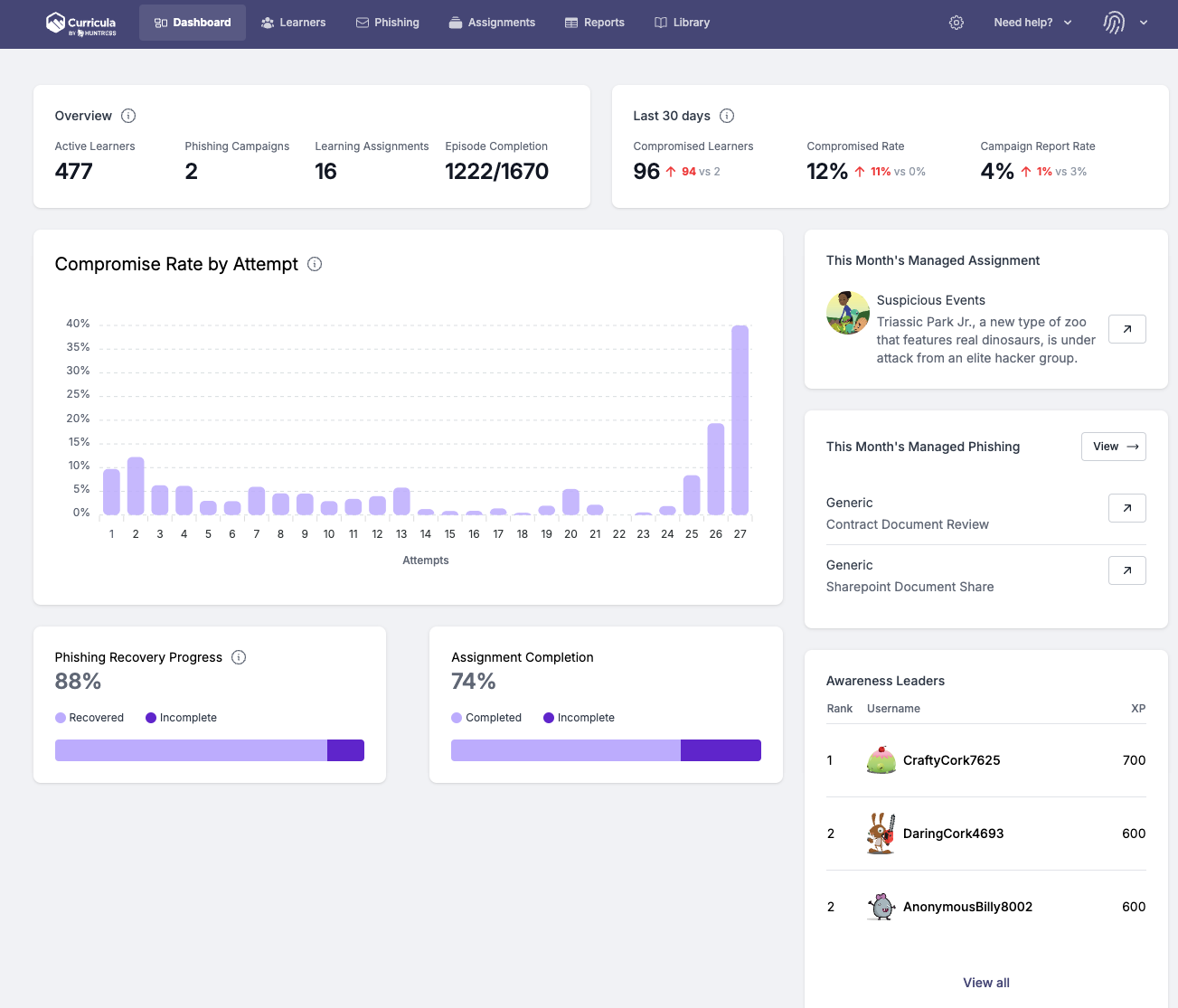Click the Assignment Completion progress bar
The image size is (1178, 1008).
pos(606,750)
